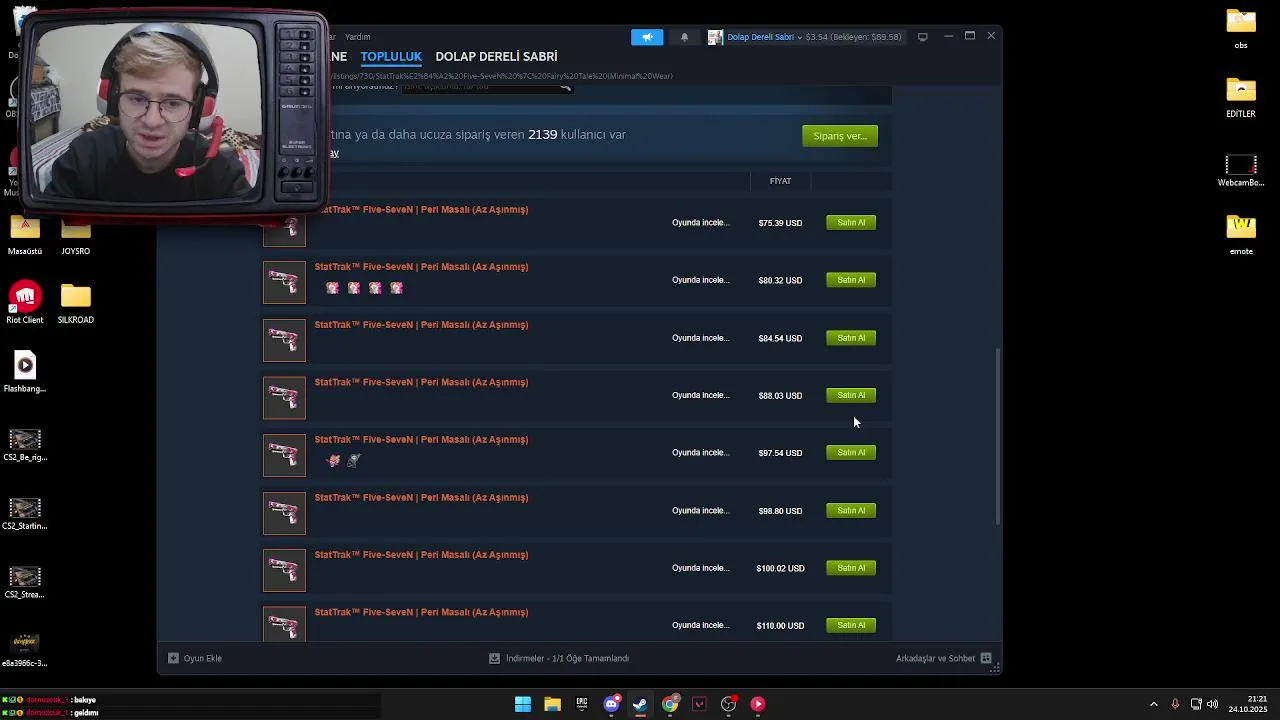Open Riot Client desktop icon
The width and height of the screenshot is (1280, 720).
[x=25, y=302]
